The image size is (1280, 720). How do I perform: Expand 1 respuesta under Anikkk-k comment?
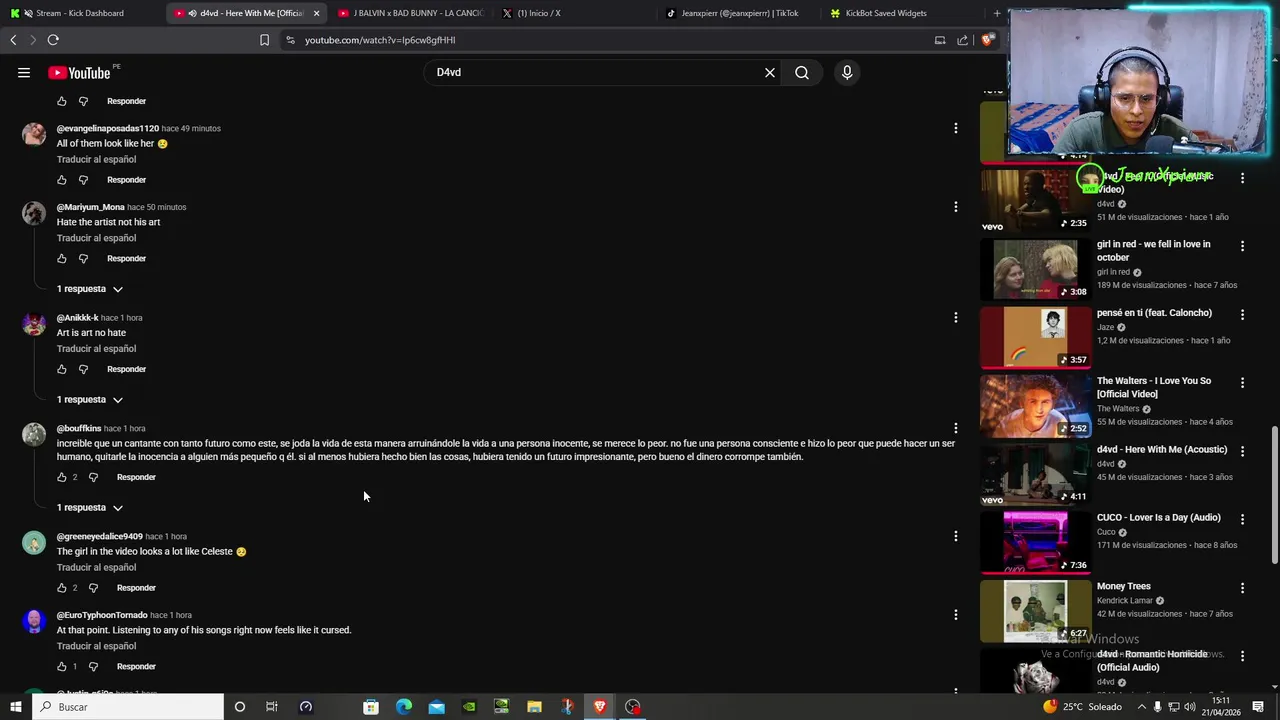click(89, 399)
